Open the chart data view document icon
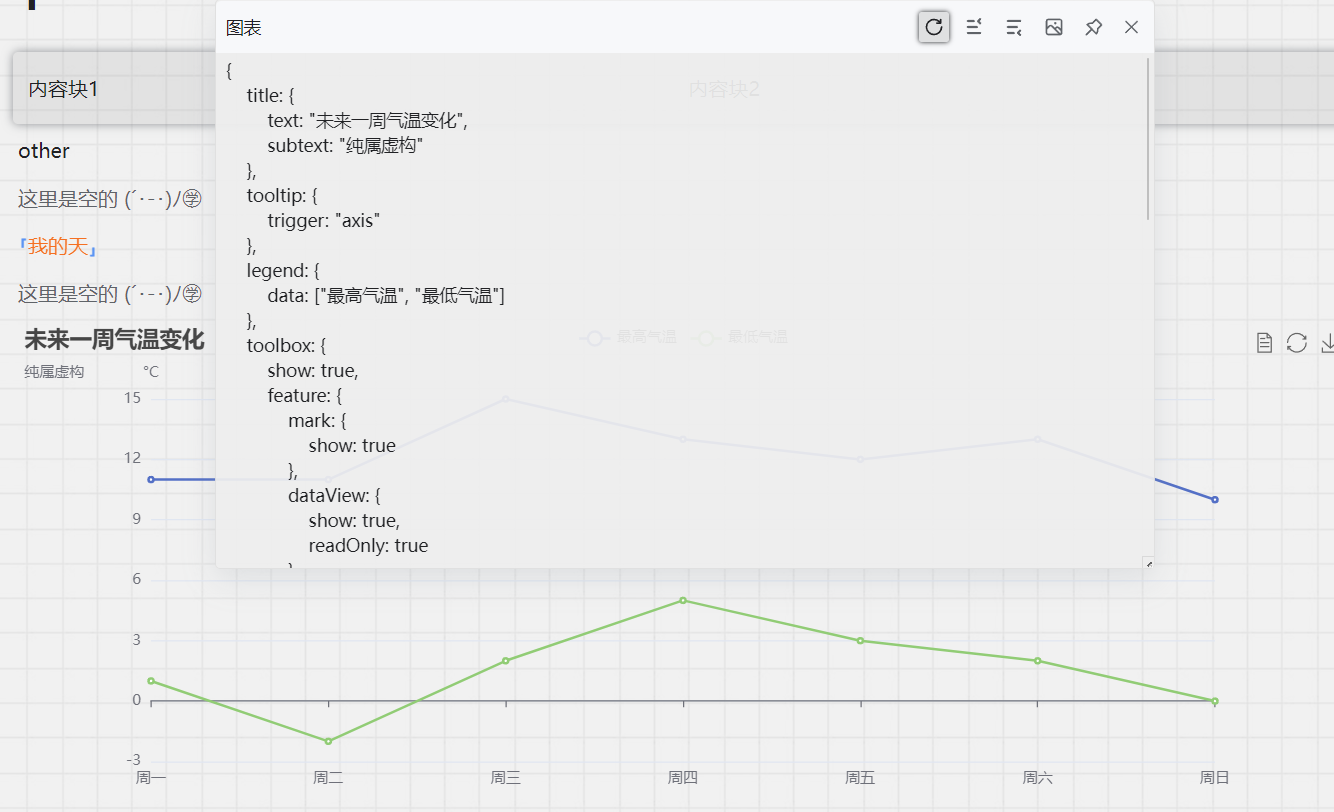The image size is (1334, 812). [1264, 343]
